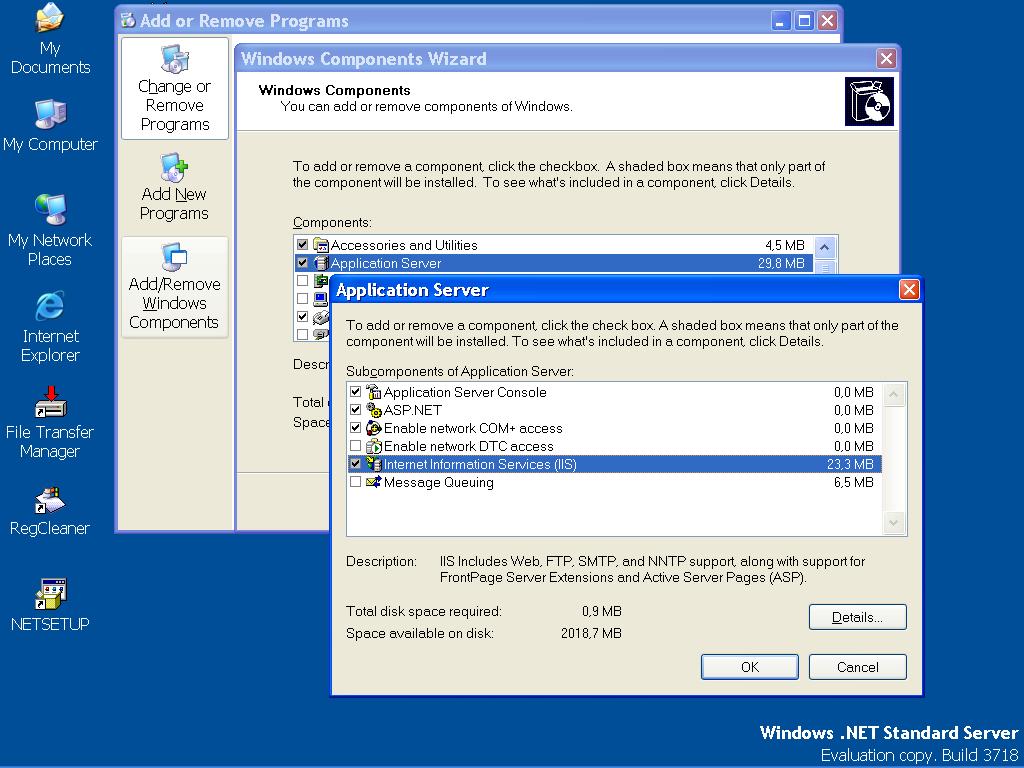Select 'Accessories and Utilities' row in wizard
The image size is (1024, 768).
(552, 245)
